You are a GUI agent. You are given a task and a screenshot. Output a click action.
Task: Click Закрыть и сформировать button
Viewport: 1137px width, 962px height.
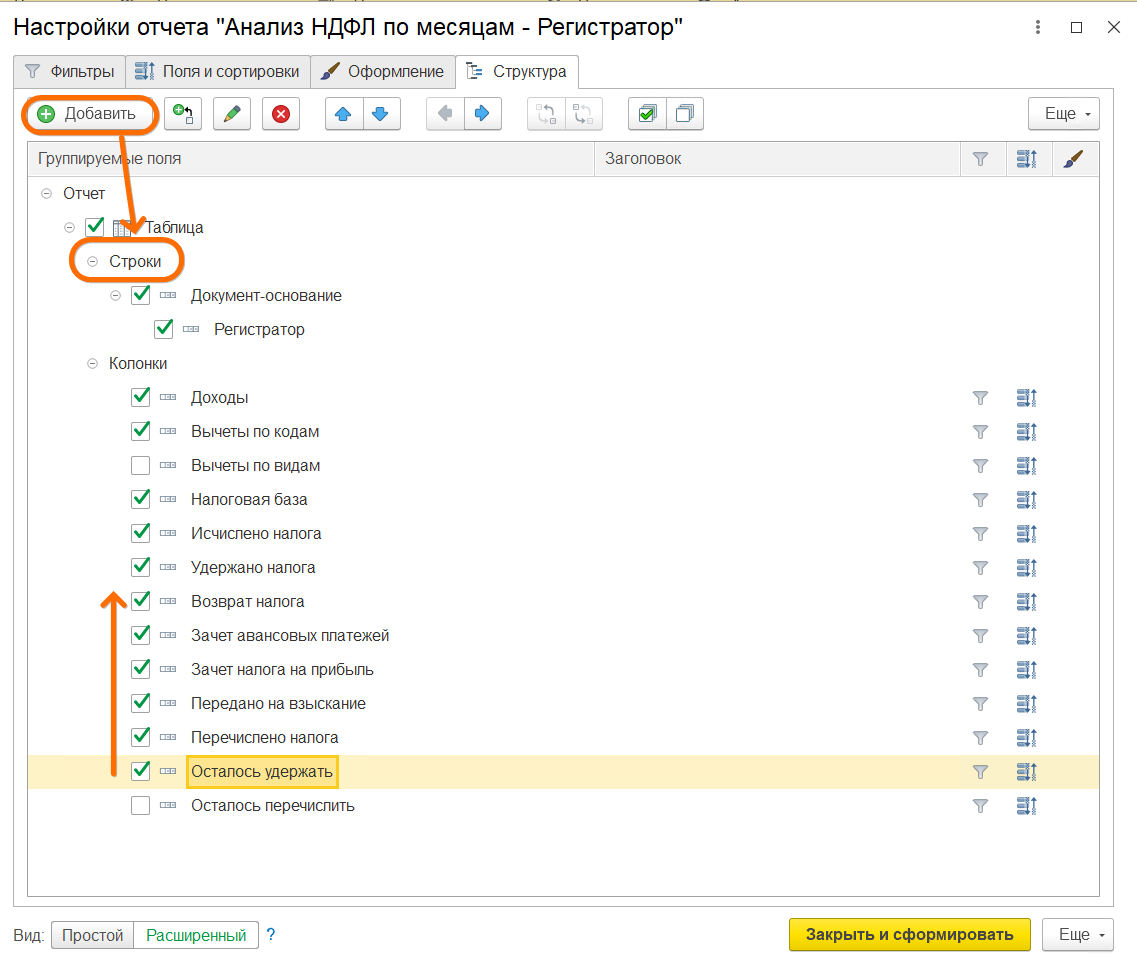coord(909,935)
